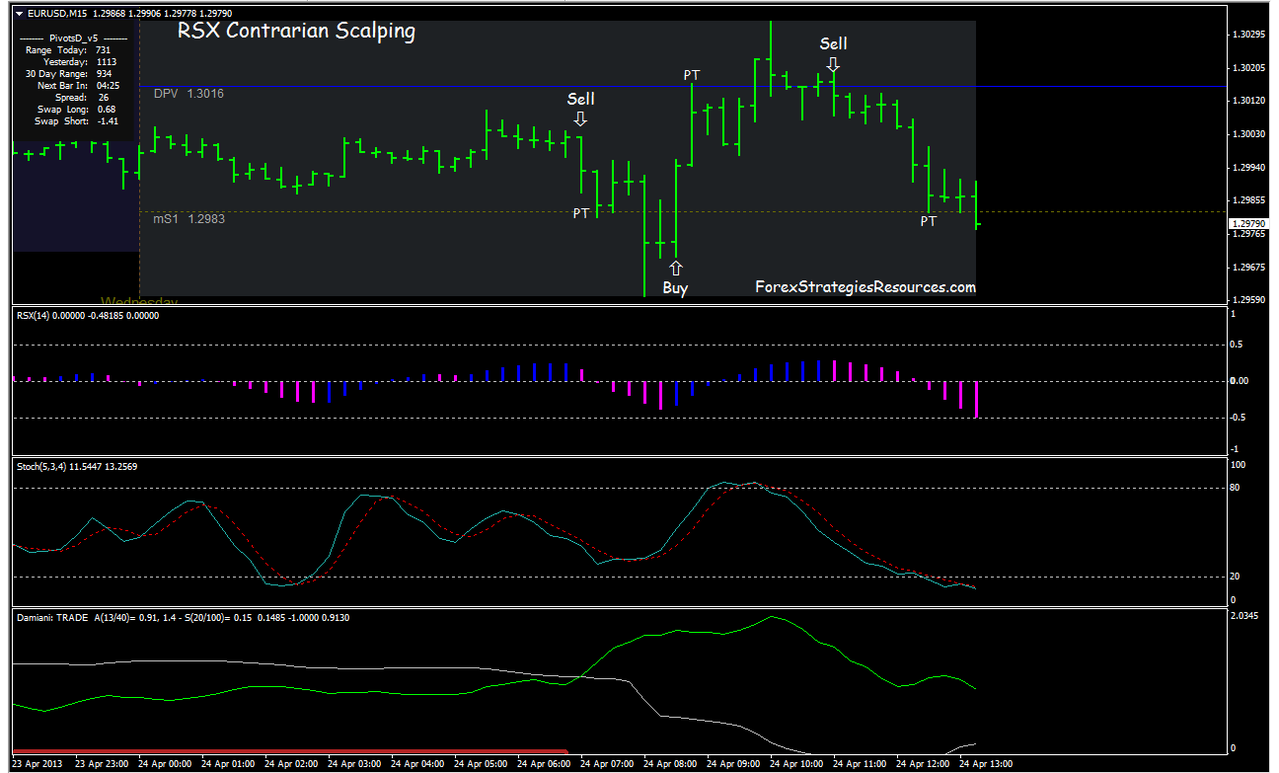This screenshot has width=1279, height=773.
Task: Click the Range Today: 731 line
Action: (x=68, y=49)
